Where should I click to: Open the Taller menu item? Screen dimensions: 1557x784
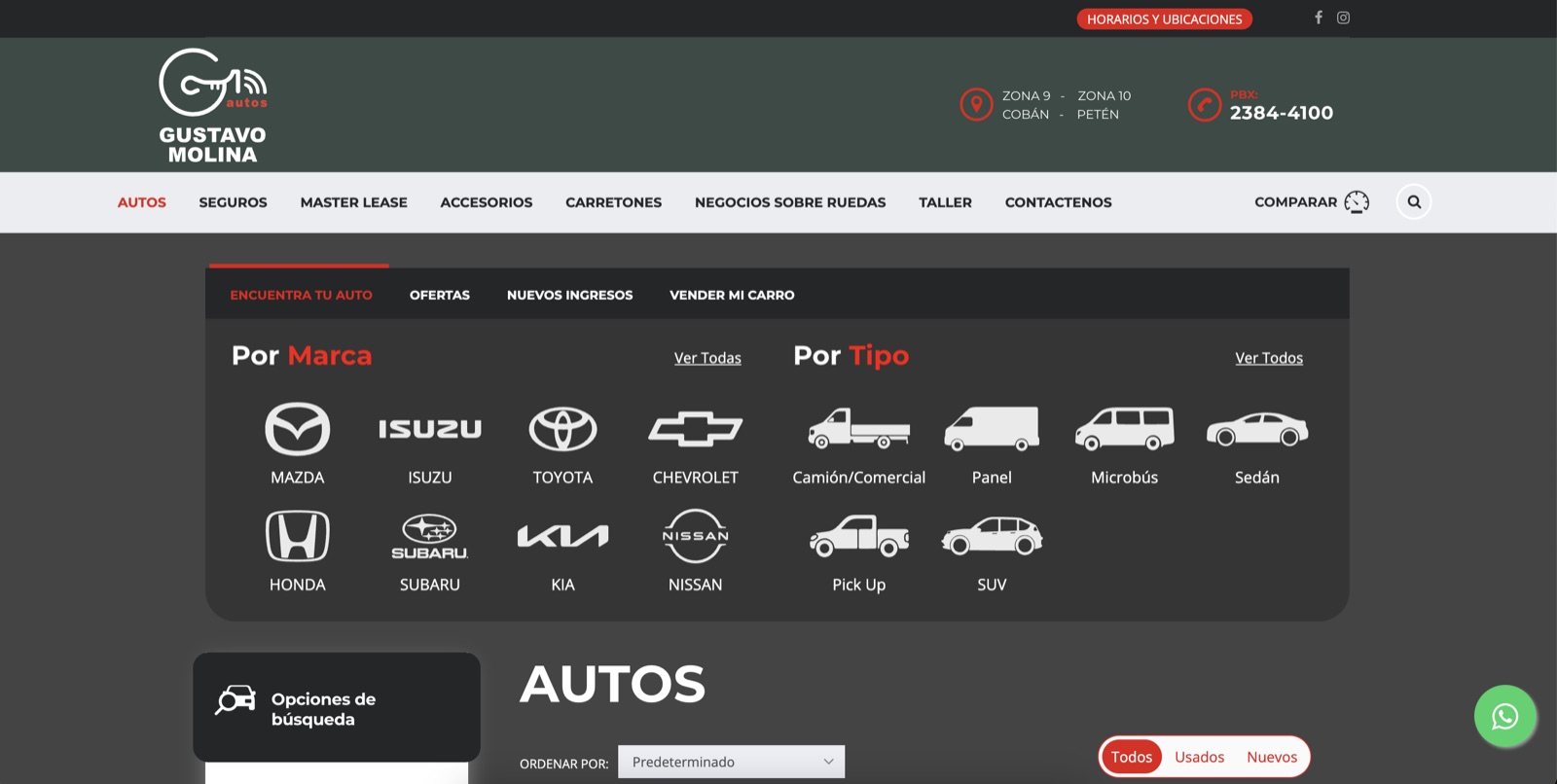click(x=946, y=202)
